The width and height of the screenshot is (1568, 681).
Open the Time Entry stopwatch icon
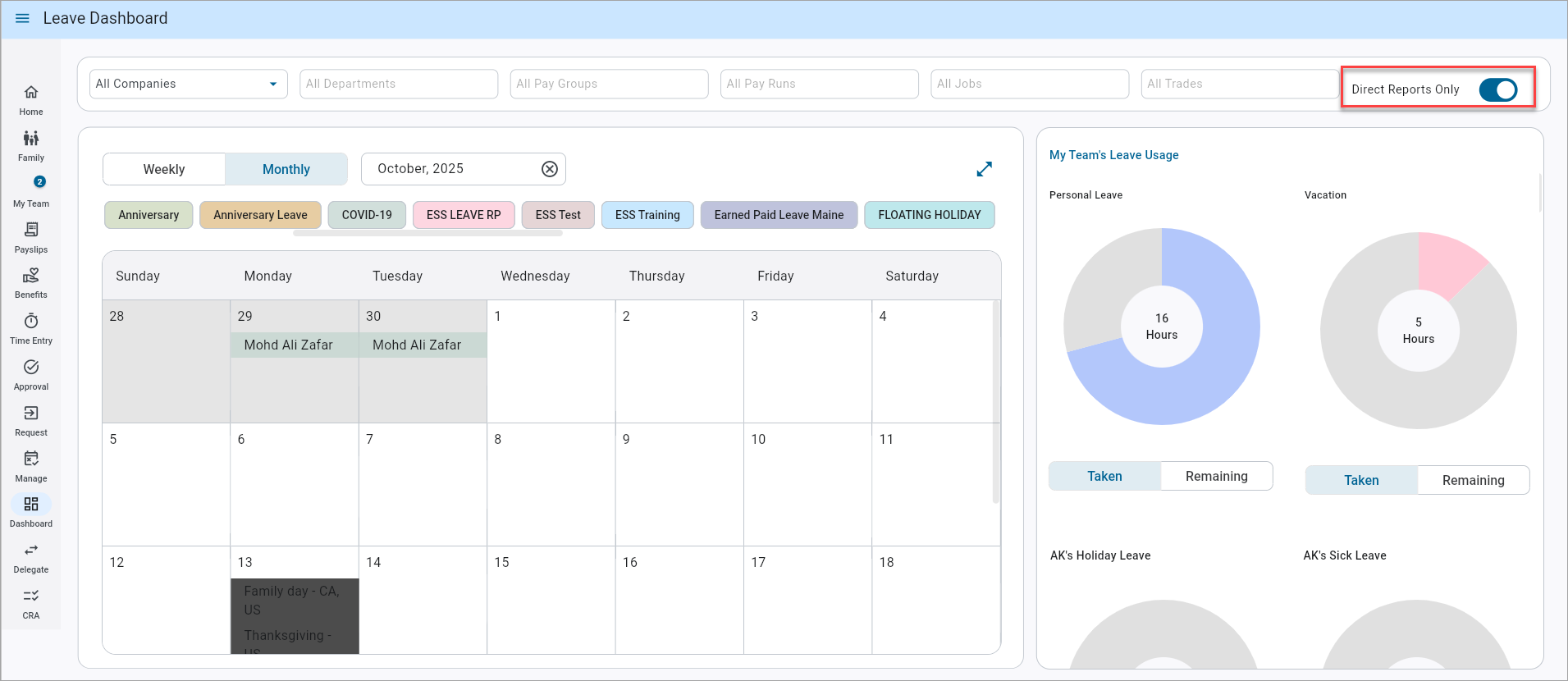(x=31, y=322)
